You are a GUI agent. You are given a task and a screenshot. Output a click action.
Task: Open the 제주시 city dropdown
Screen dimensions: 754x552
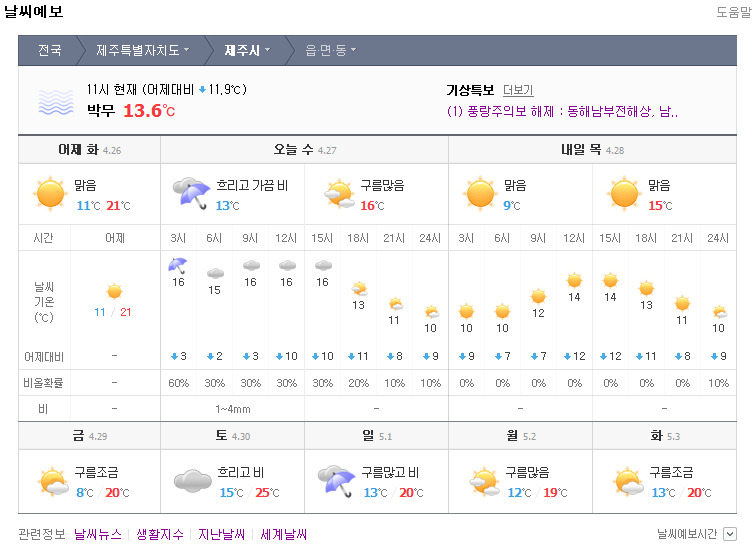pyautogui.click(x=246, y=50)
